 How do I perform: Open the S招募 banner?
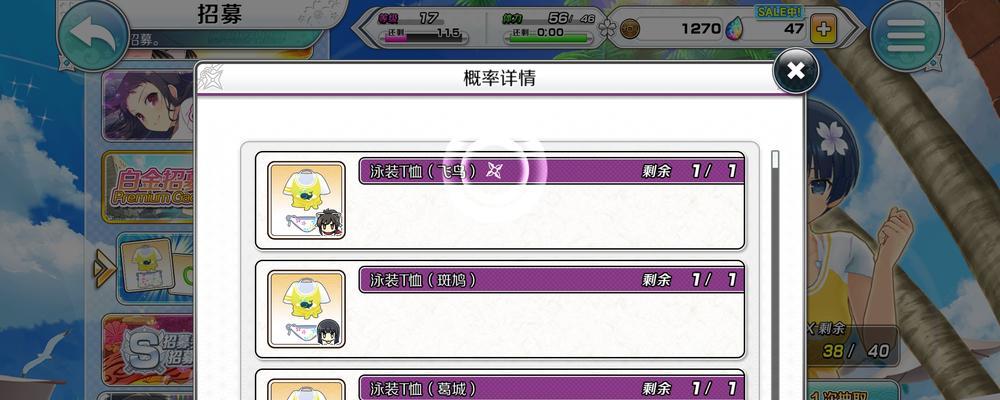click(x=149, y=350)
